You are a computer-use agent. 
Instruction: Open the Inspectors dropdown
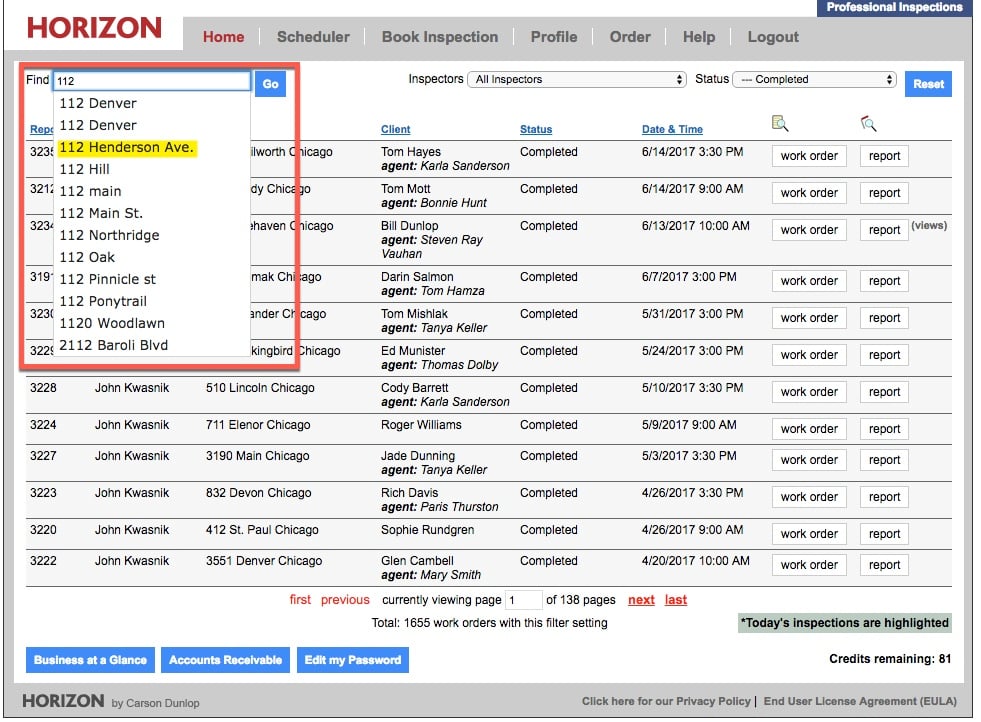[x=576, y=80]
